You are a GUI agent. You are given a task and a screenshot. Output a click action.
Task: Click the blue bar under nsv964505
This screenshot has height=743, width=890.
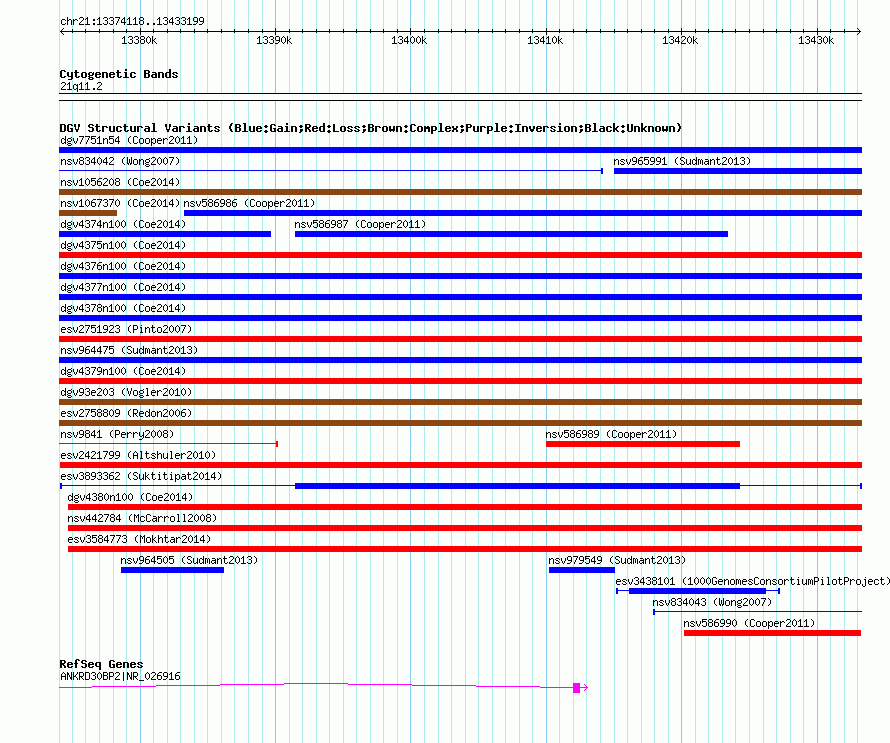pos(172,570)
